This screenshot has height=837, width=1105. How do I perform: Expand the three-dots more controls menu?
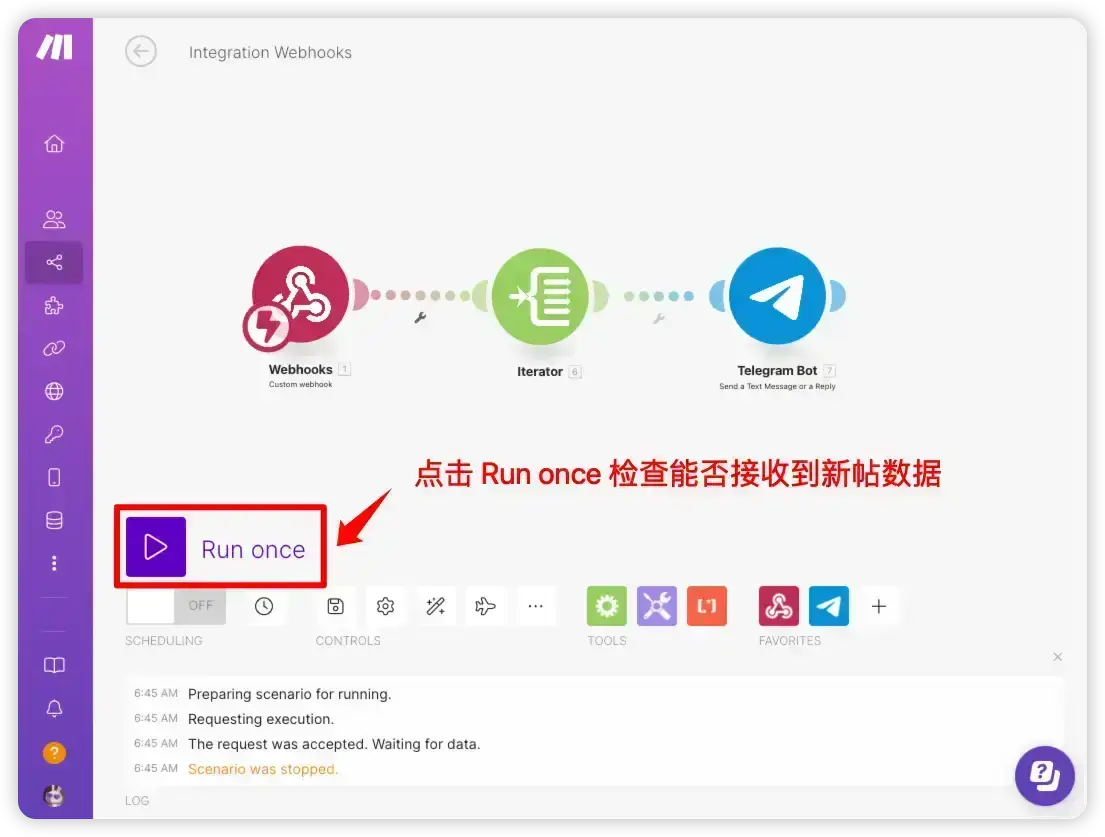coord(536,606)
